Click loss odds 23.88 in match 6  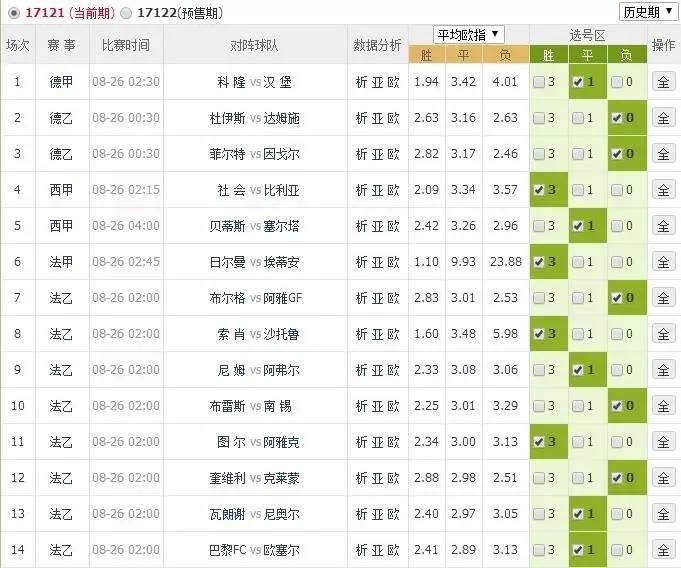point(506,262)
